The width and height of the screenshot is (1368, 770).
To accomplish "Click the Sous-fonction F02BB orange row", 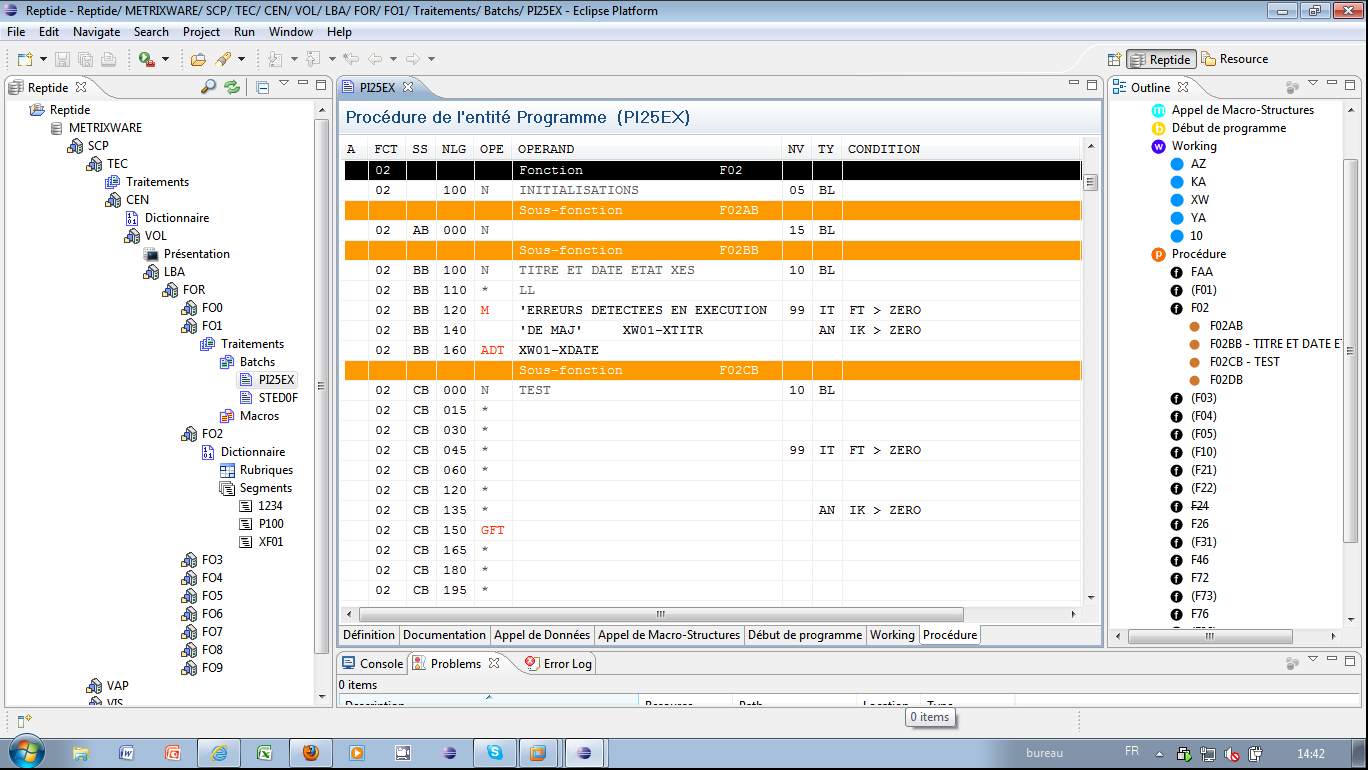I will coord(712,250).
